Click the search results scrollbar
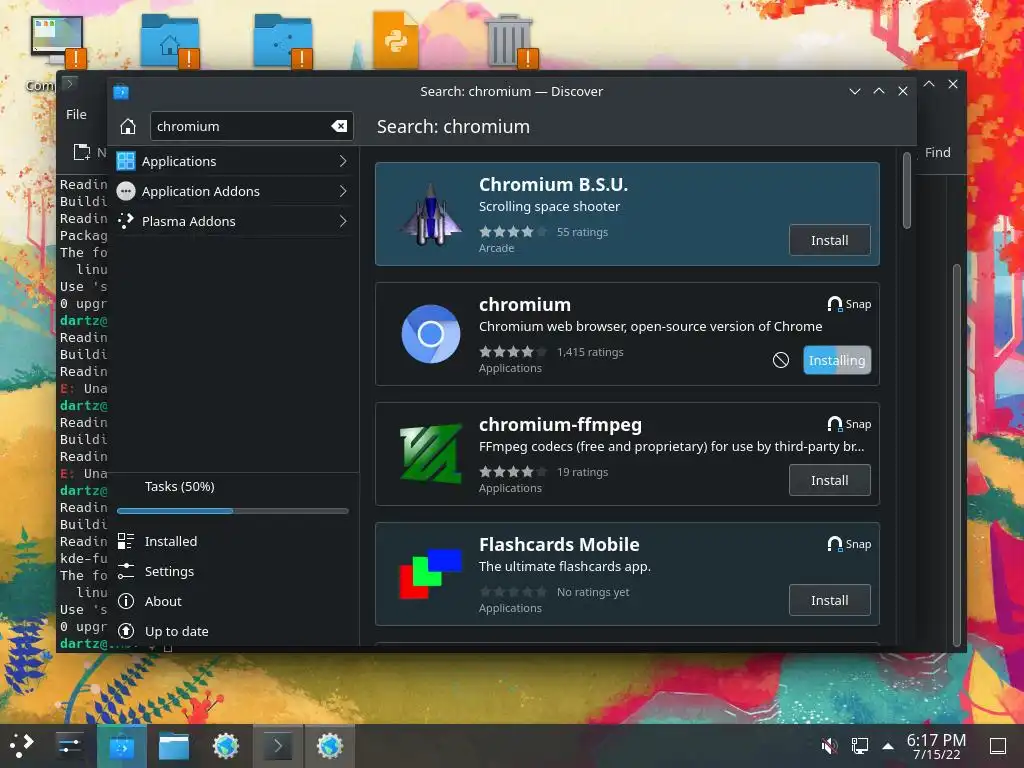 pyautogui.click(x=906, y=191)
